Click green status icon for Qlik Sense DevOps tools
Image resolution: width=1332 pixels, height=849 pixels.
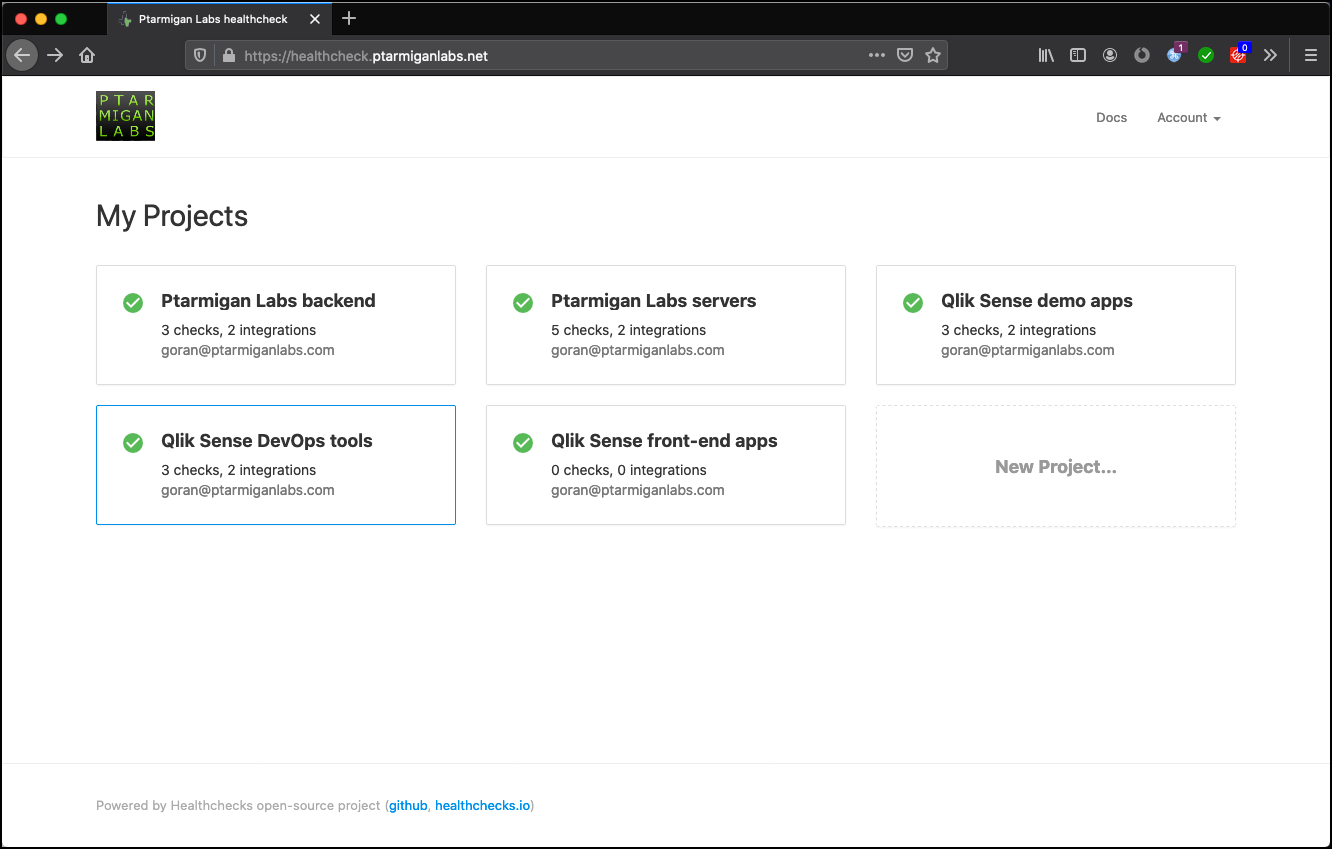click(x=133, y=442)
